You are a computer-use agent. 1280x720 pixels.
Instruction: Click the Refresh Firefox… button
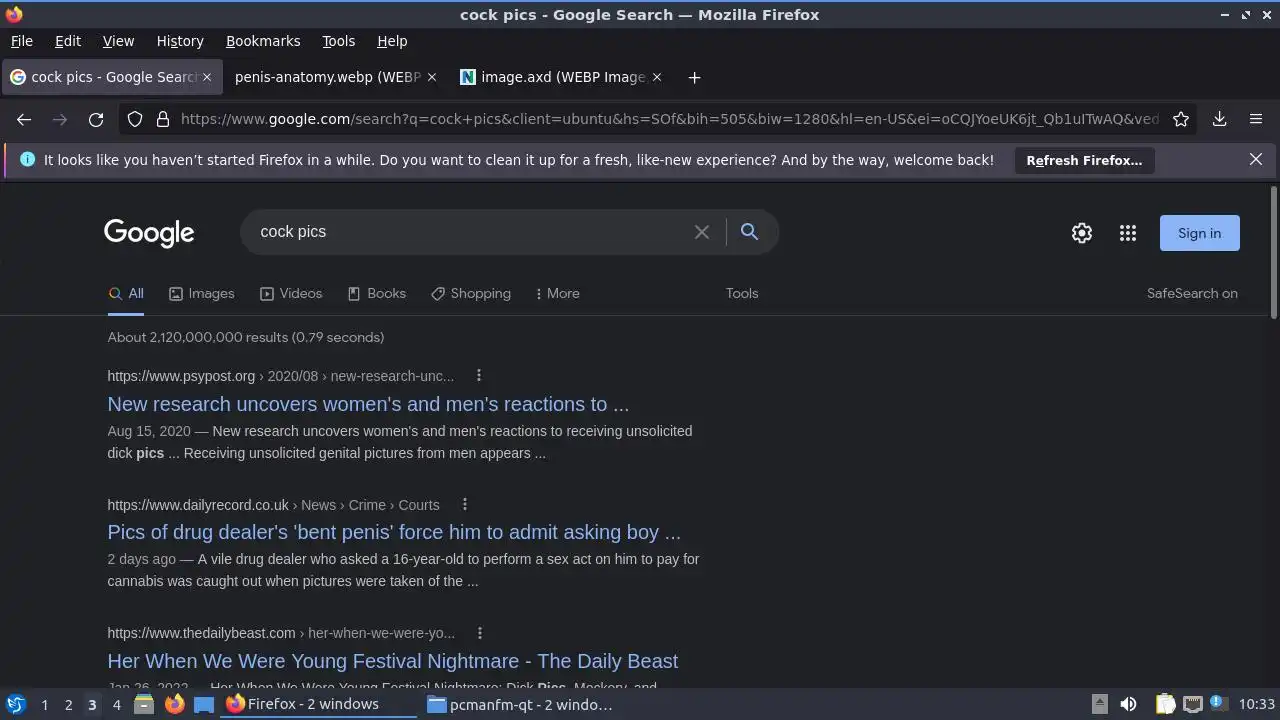(1084, 160)
